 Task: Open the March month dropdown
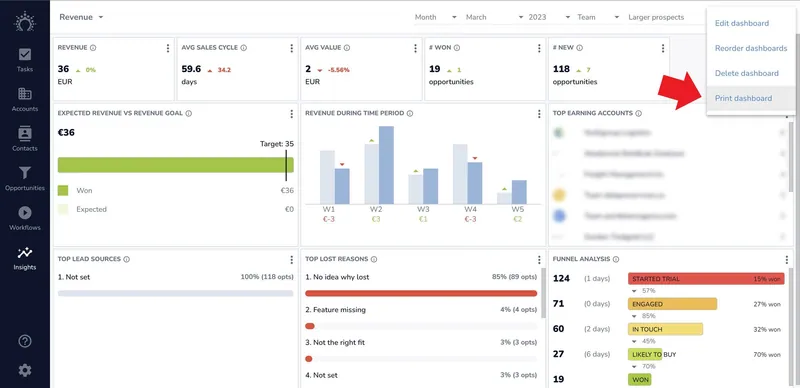pyautogui.click(x=494, y=17)
